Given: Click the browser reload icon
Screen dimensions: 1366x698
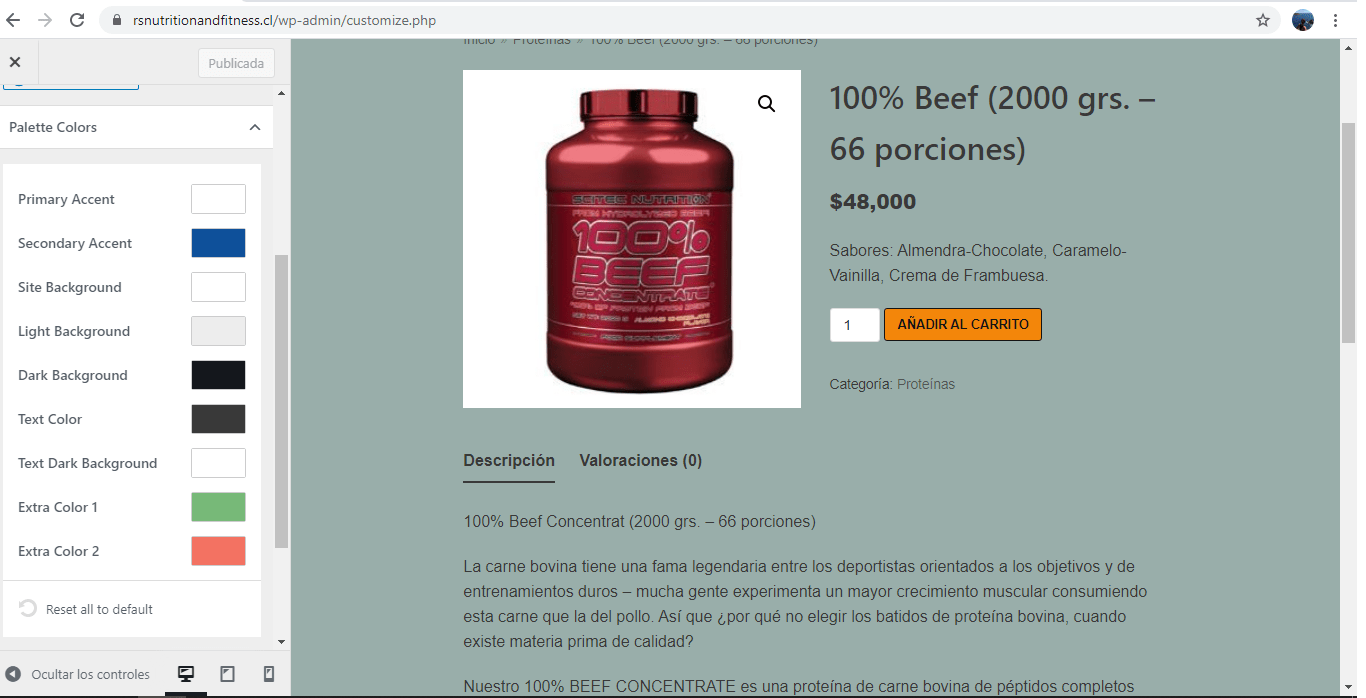Looking at the screenshot, I should 77,20.
